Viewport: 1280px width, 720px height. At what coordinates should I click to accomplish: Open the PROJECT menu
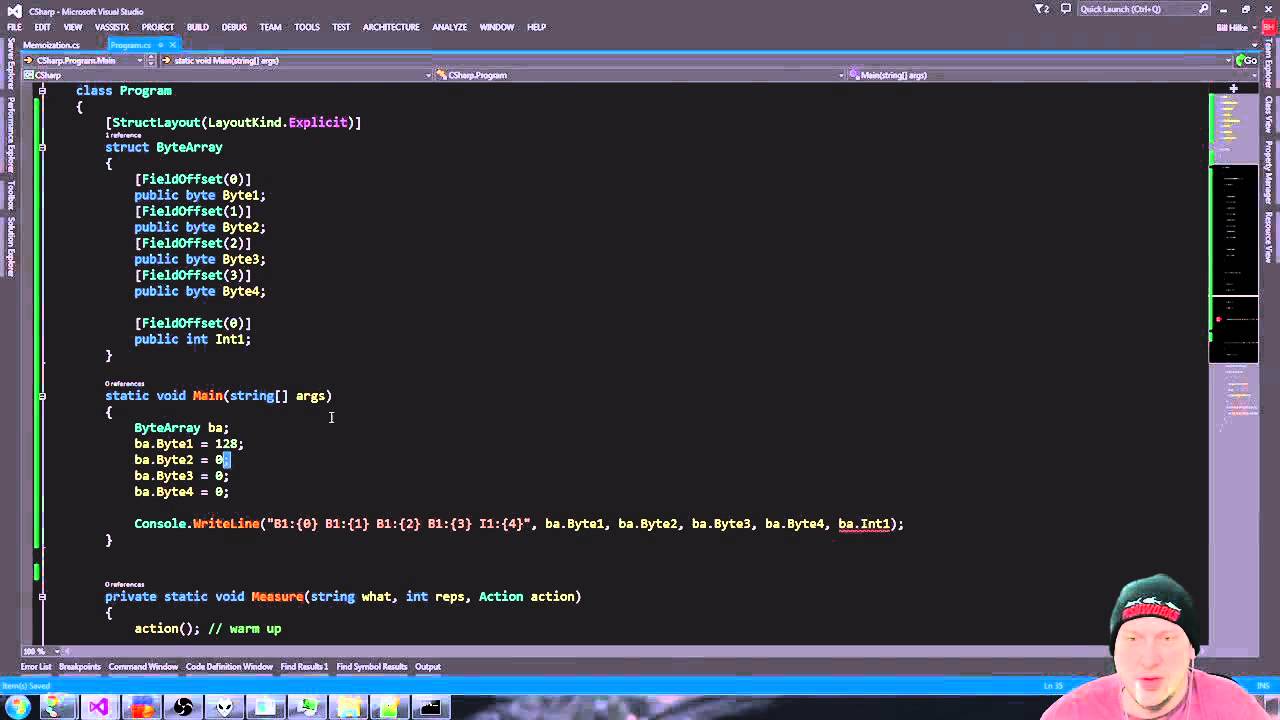pyautogui.click(x=157, y=27)
